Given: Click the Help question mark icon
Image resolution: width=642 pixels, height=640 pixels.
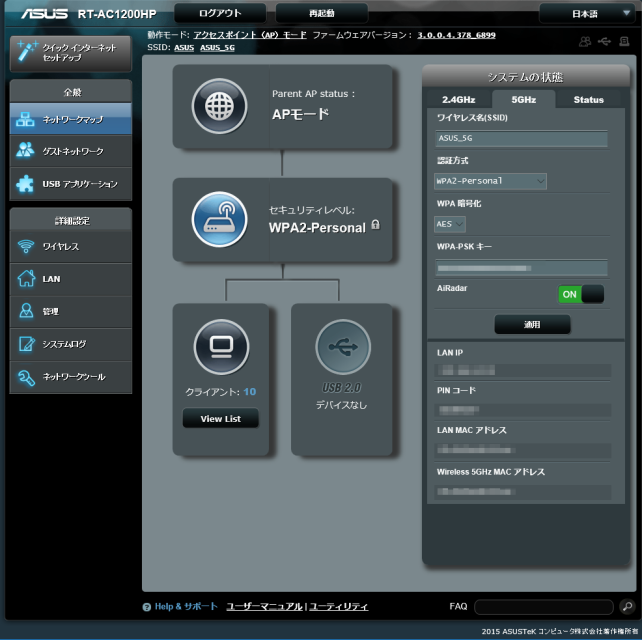Looking at the screenshot, I should [x=147, y=607].
